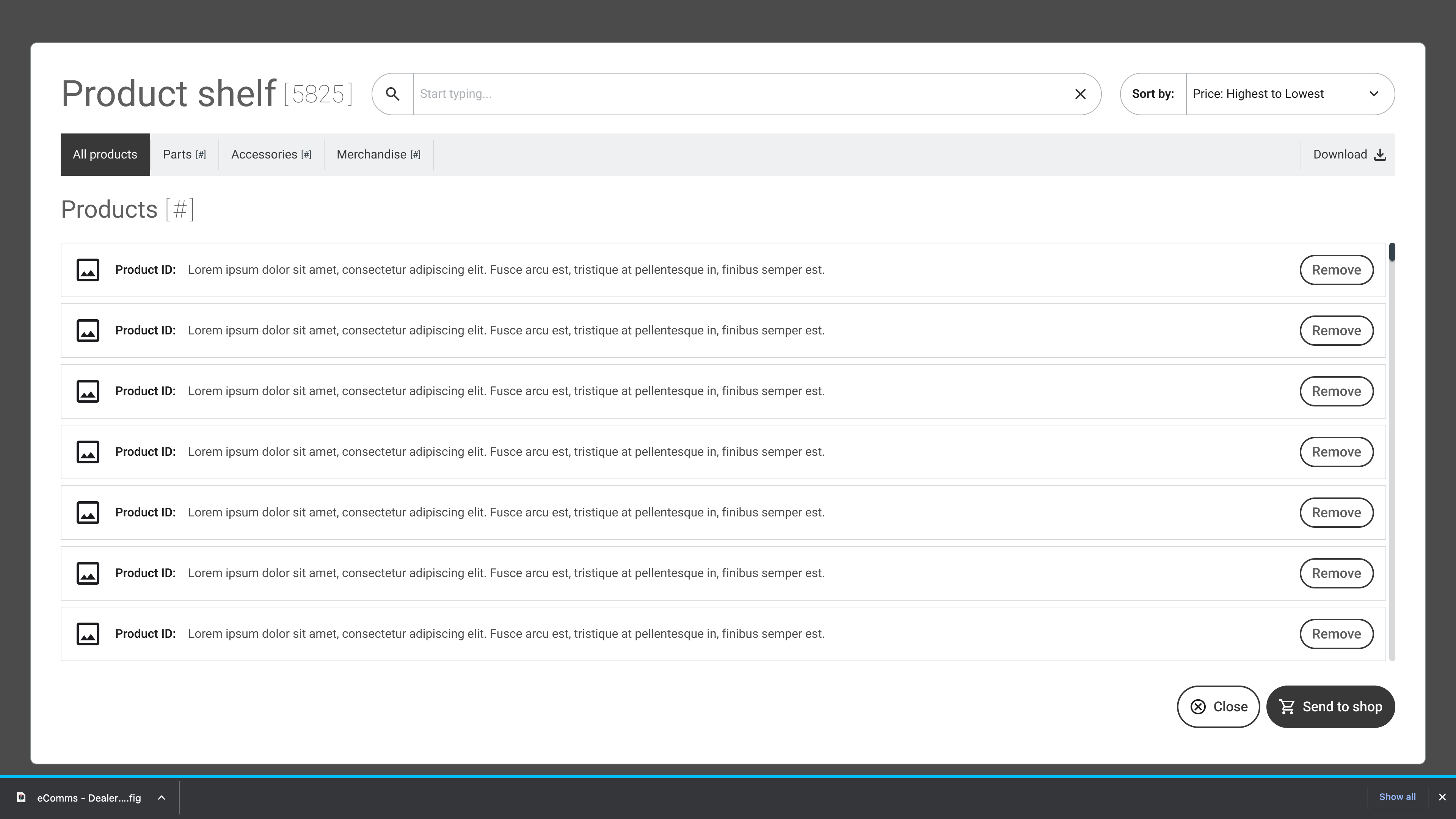Click the last product's image placeholder icon
1456x819 pixels.
tap(88, 634)
